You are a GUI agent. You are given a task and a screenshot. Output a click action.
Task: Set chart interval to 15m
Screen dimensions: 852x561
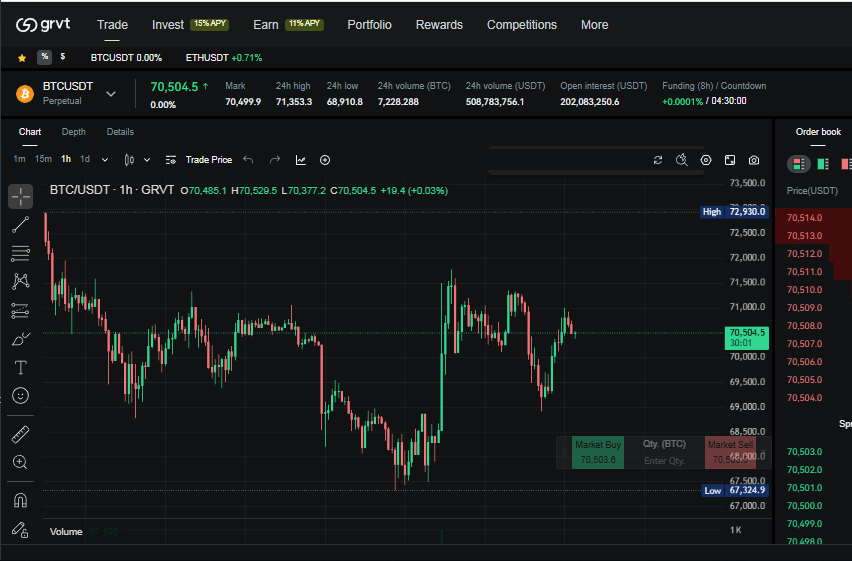(x=43, y=159)
